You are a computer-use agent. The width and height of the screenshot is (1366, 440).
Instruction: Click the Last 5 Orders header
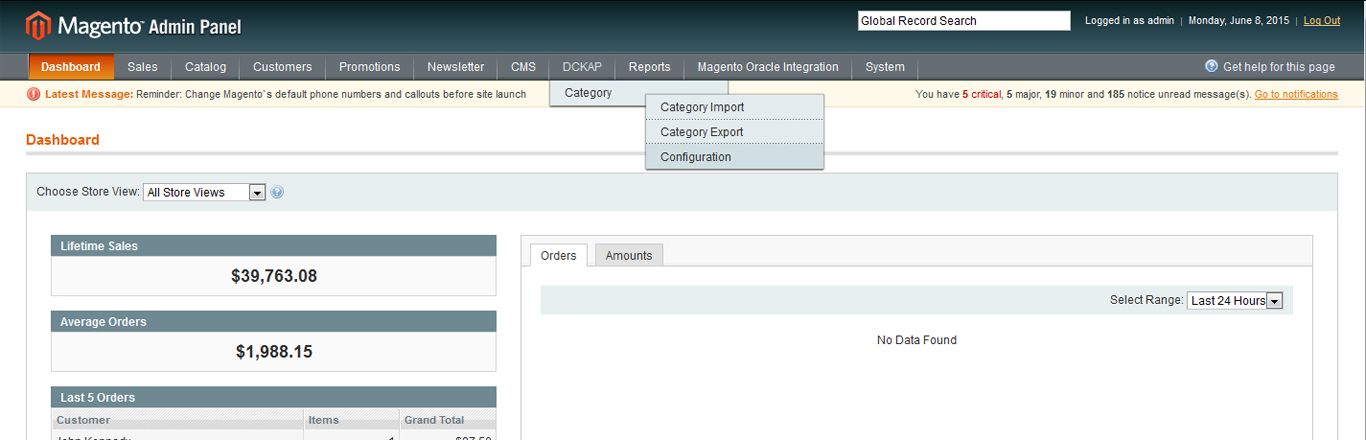coord(274,397)
